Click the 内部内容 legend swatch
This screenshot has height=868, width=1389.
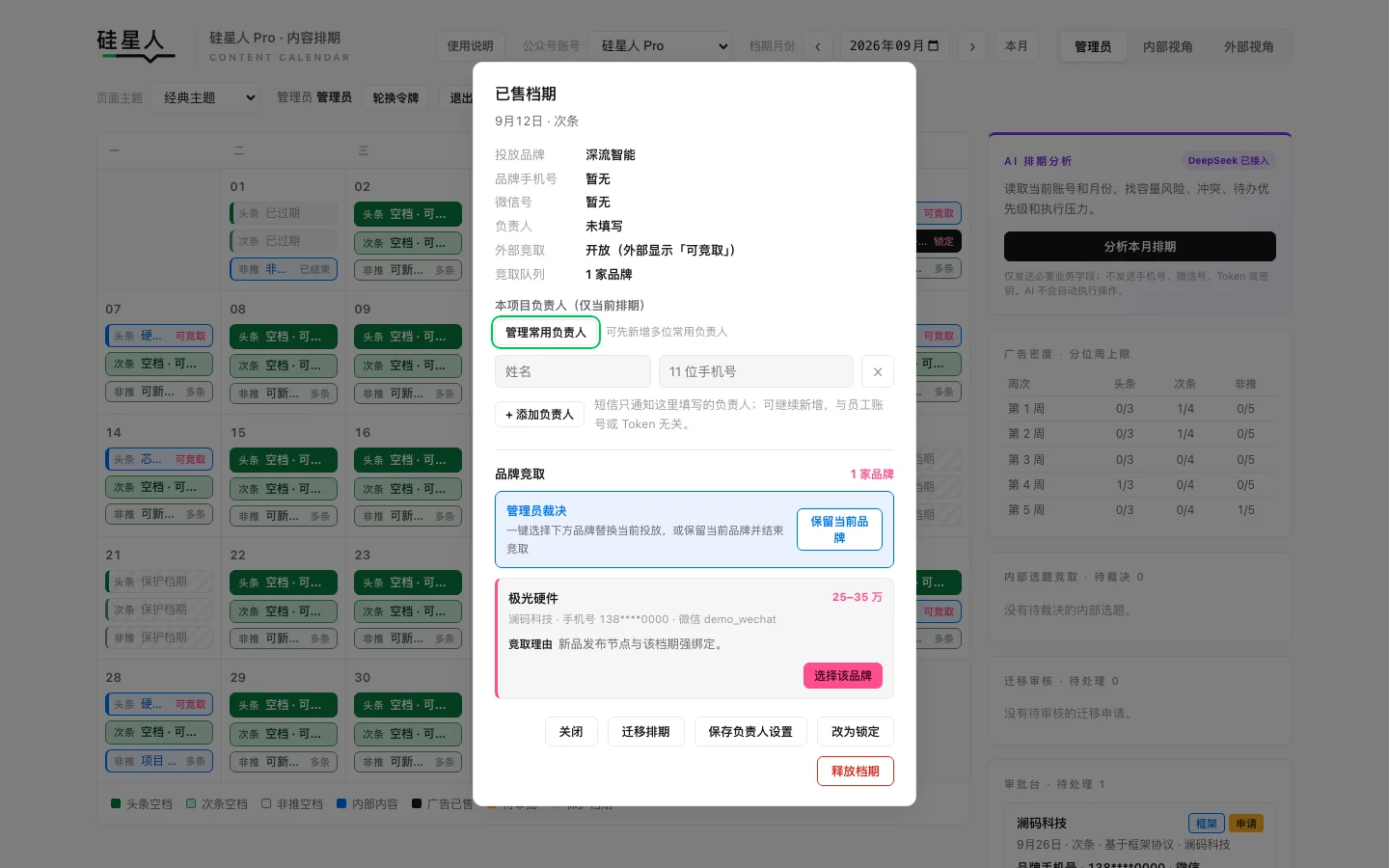(341, 803)
